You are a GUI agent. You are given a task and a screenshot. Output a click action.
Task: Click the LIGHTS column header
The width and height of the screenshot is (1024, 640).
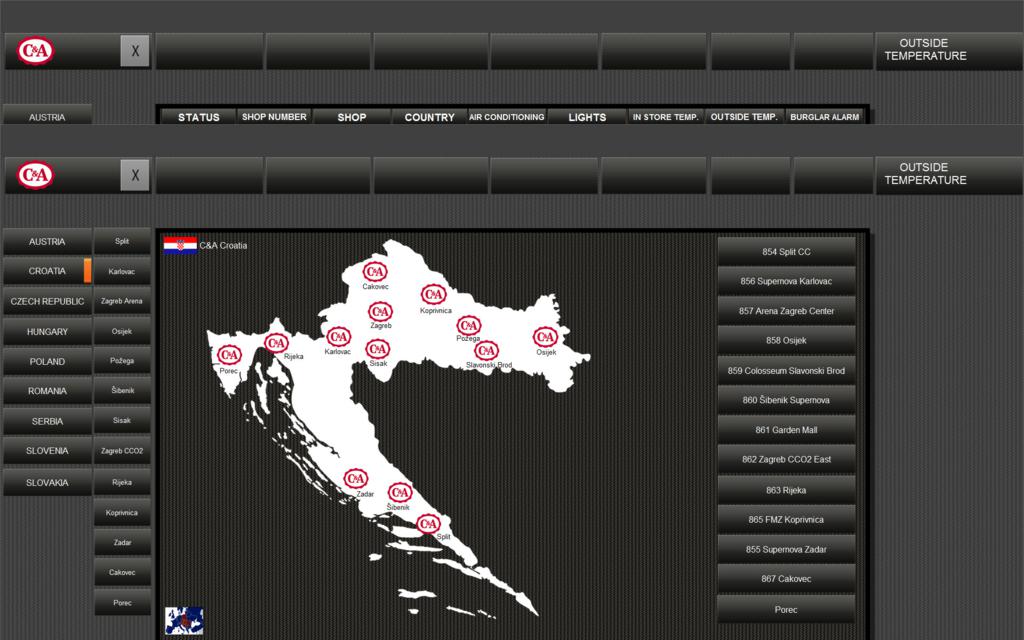[x=587, y=117]
